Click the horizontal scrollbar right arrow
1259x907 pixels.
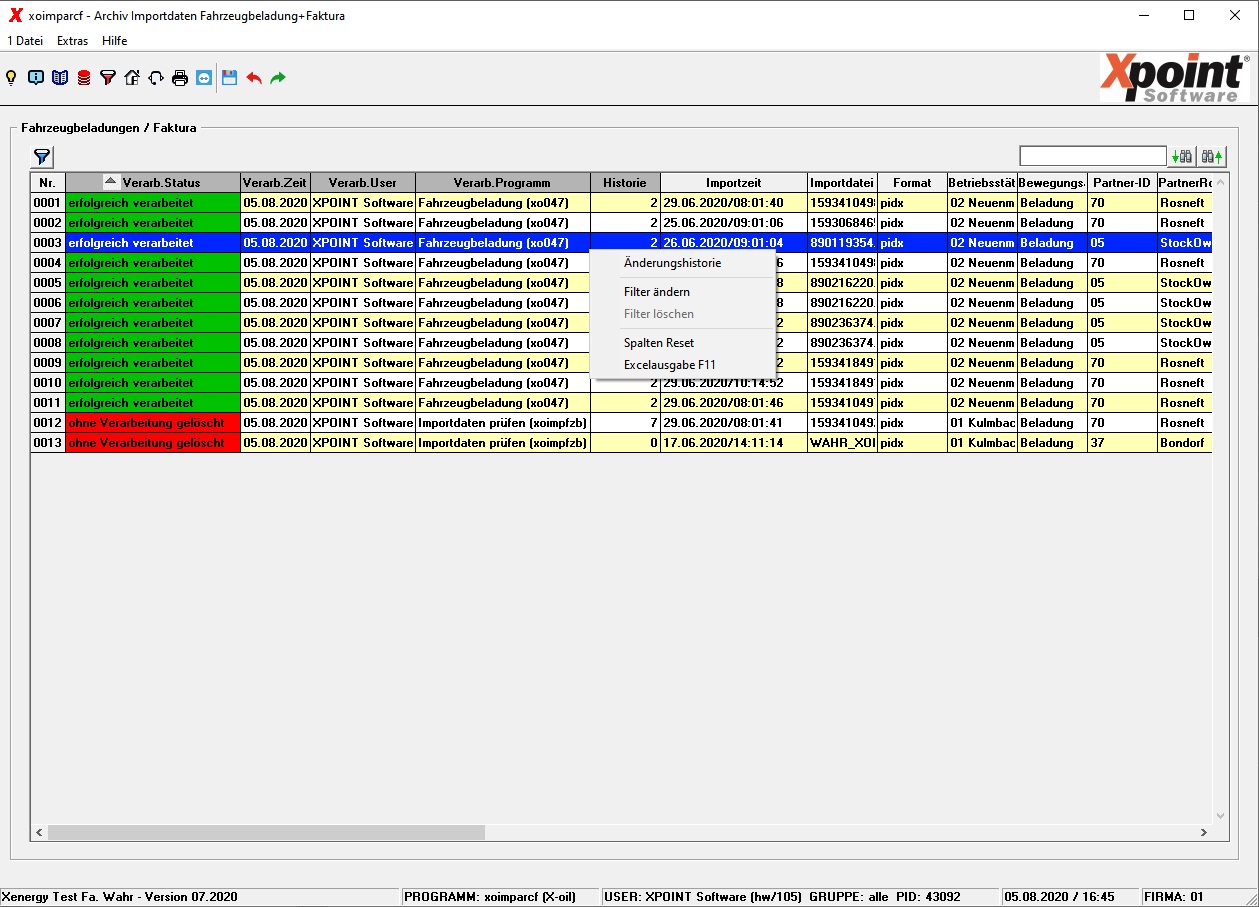click(1204, 832)
